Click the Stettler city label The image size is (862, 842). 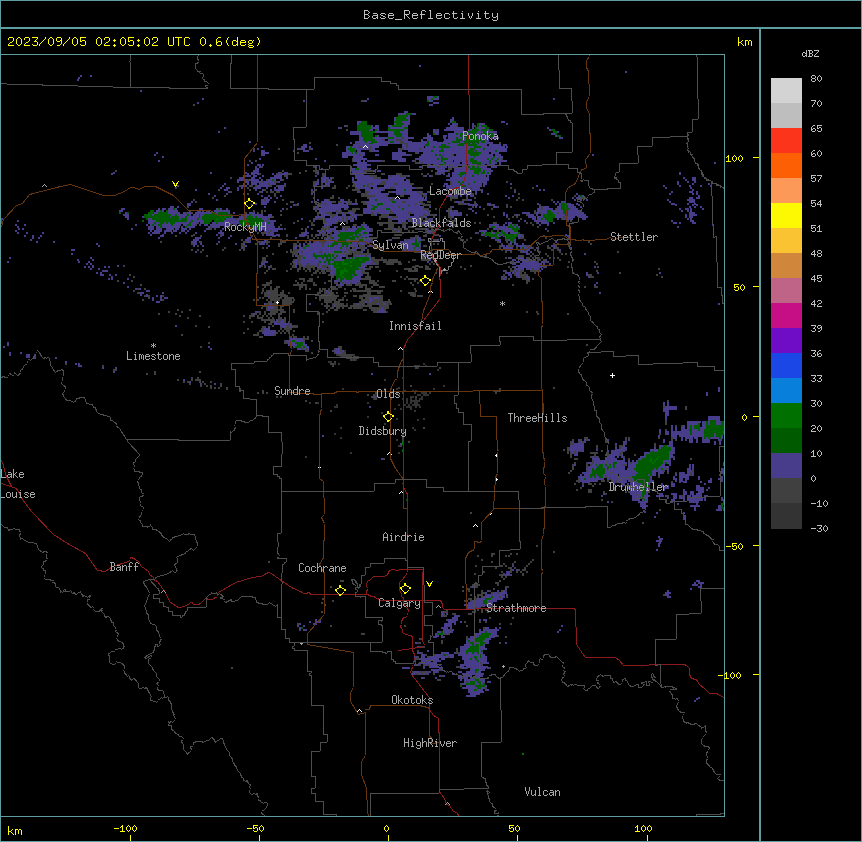633,237
